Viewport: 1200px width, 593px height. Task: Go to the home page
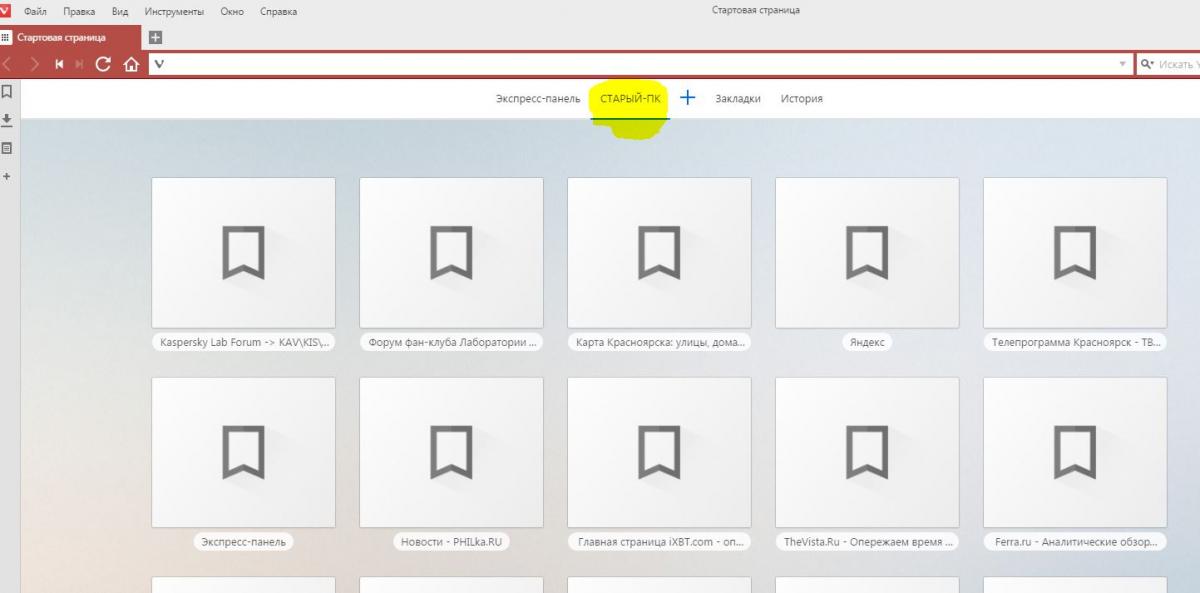click(130, 64)
